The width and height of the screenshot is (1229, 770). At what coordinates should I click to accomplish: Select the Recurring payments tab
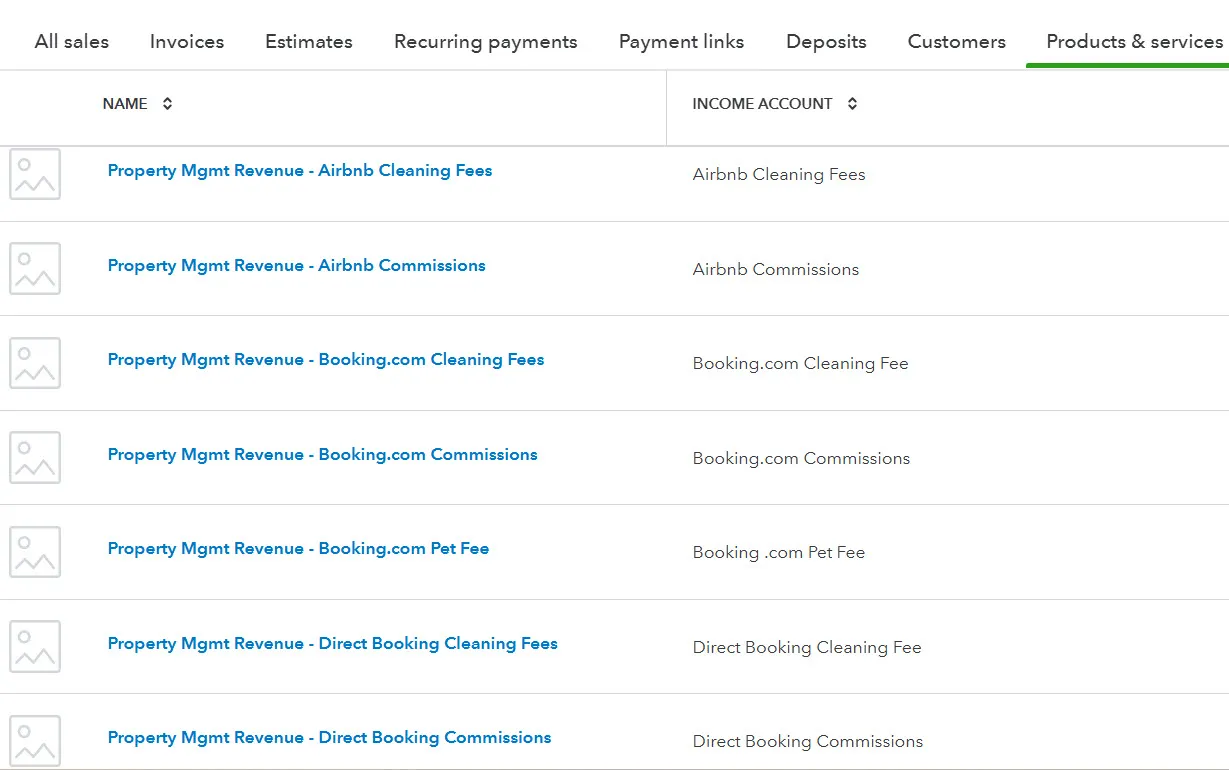click(x=486, y=42)
